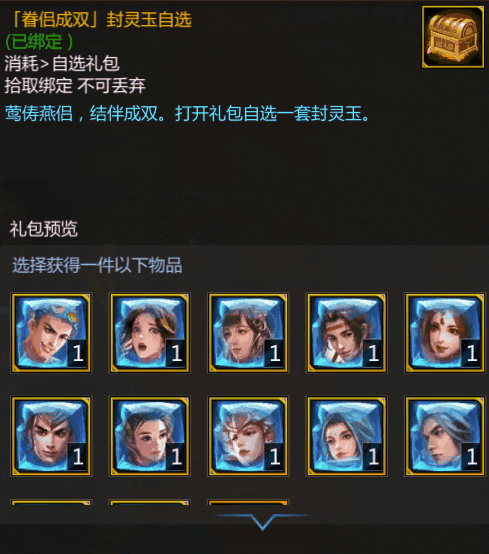This screenshot has width=489, height=554.
Task: Click the item title 「眷侣成双」封灵玉自选
Action: (x=101, y=19)
